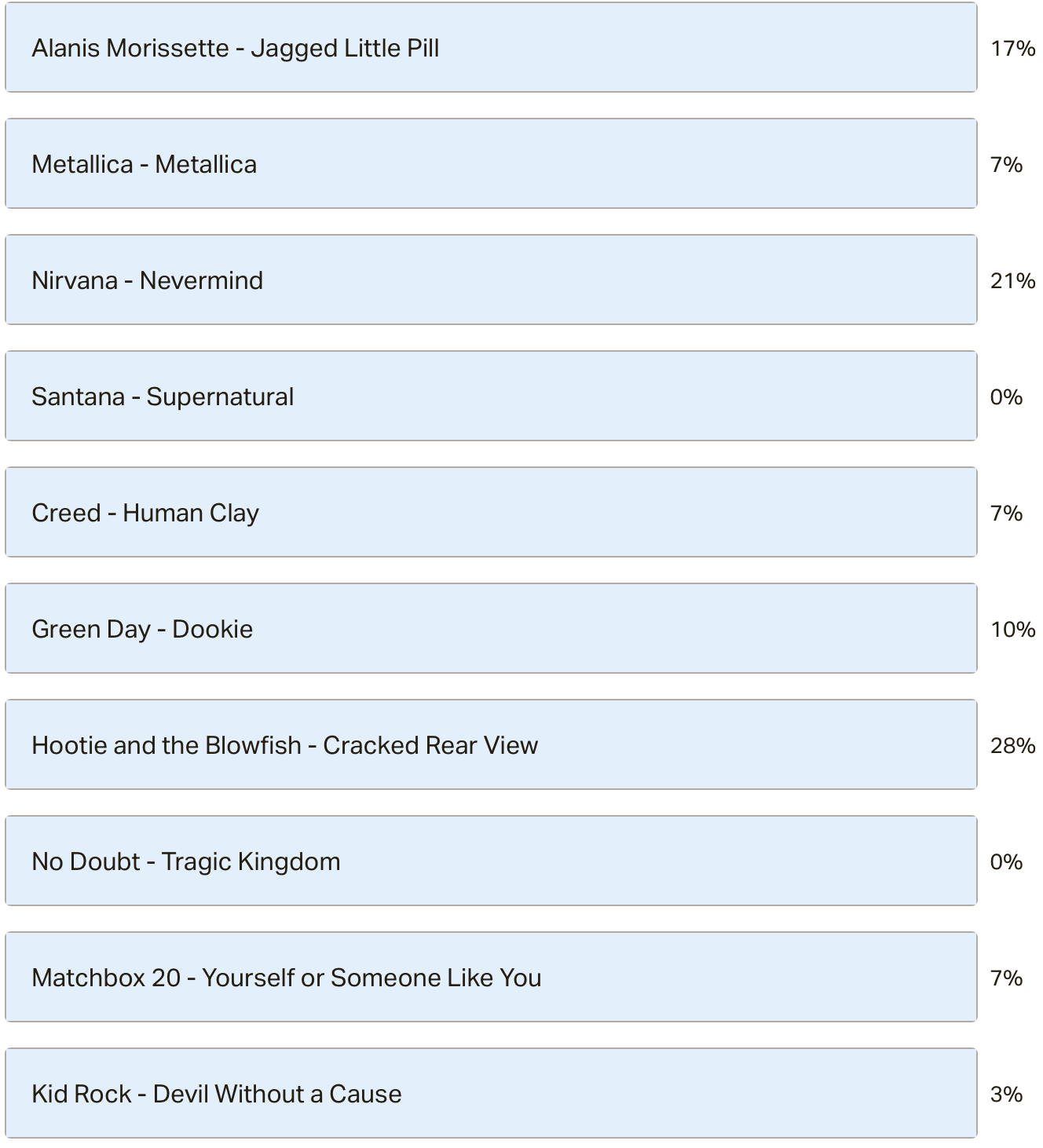Click the 3% result next to Kid Rock
Viewport: 1043px width, 1148px height.
coord(1006,1095)
